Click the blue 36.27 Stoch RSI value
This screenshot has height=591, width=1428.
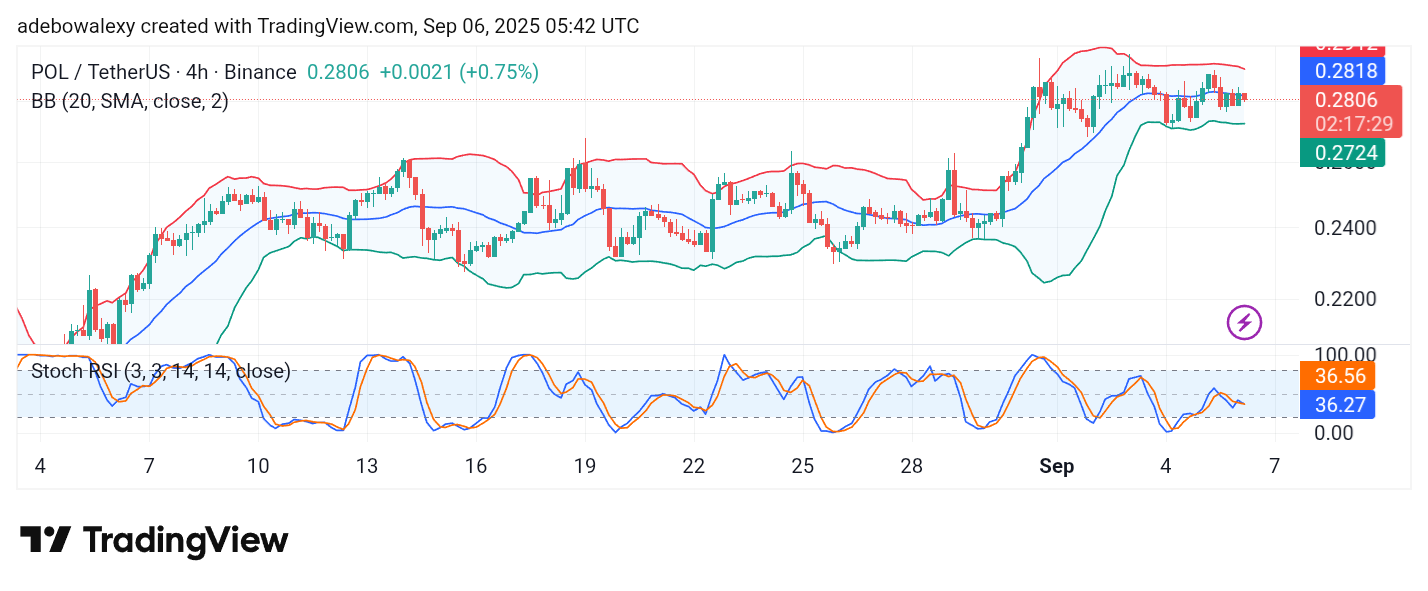coord(1337,404)
